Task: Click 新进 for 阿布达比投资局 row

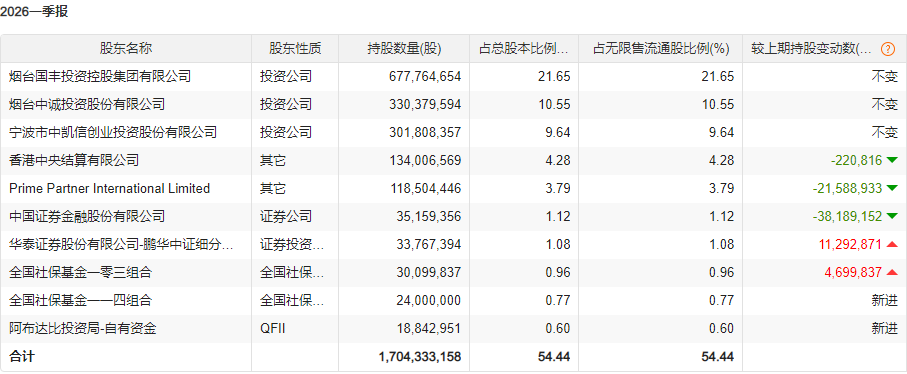Action: point(885,329)
